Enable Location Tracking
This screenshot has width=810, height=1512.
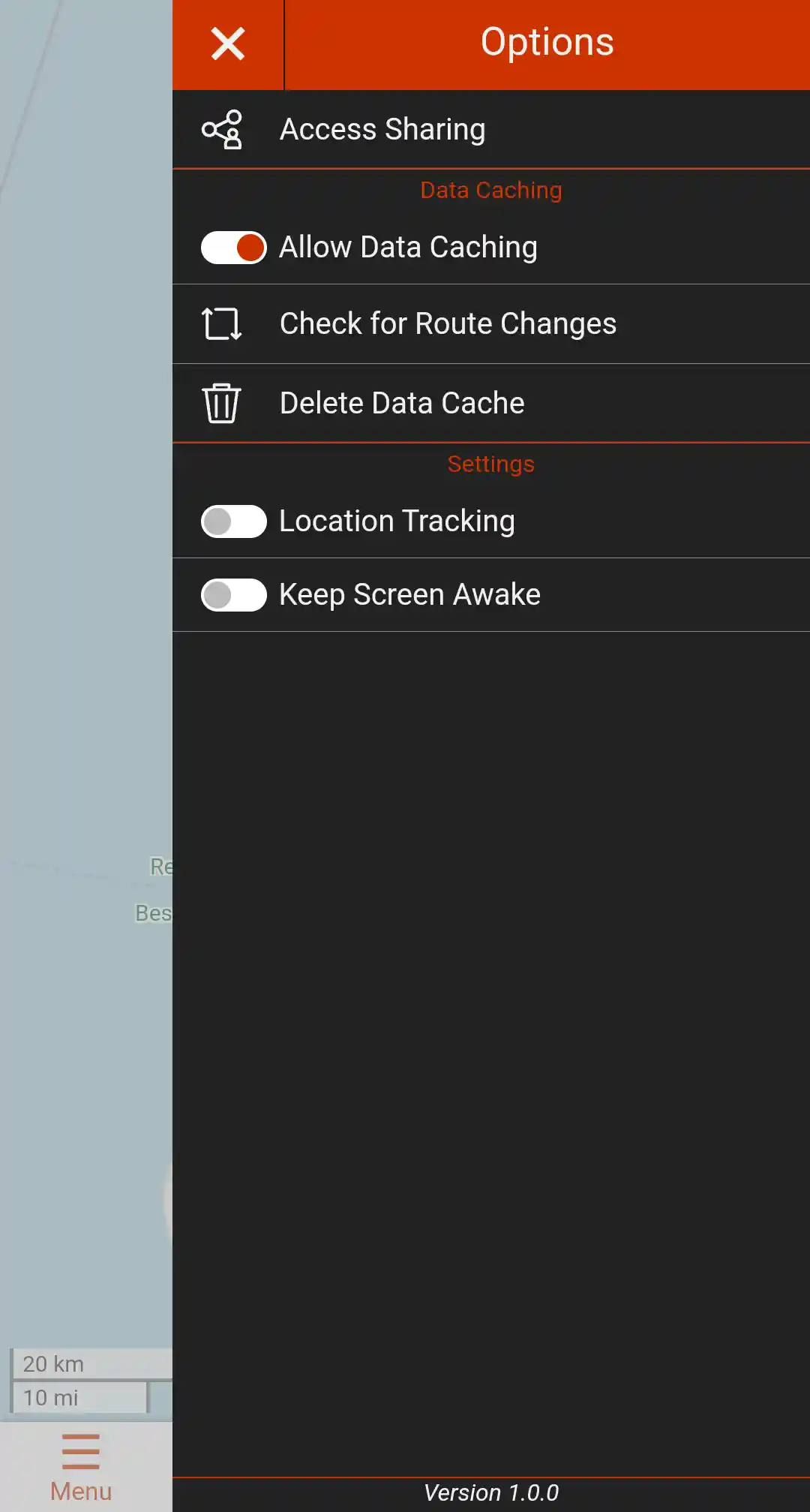point(233,521)
